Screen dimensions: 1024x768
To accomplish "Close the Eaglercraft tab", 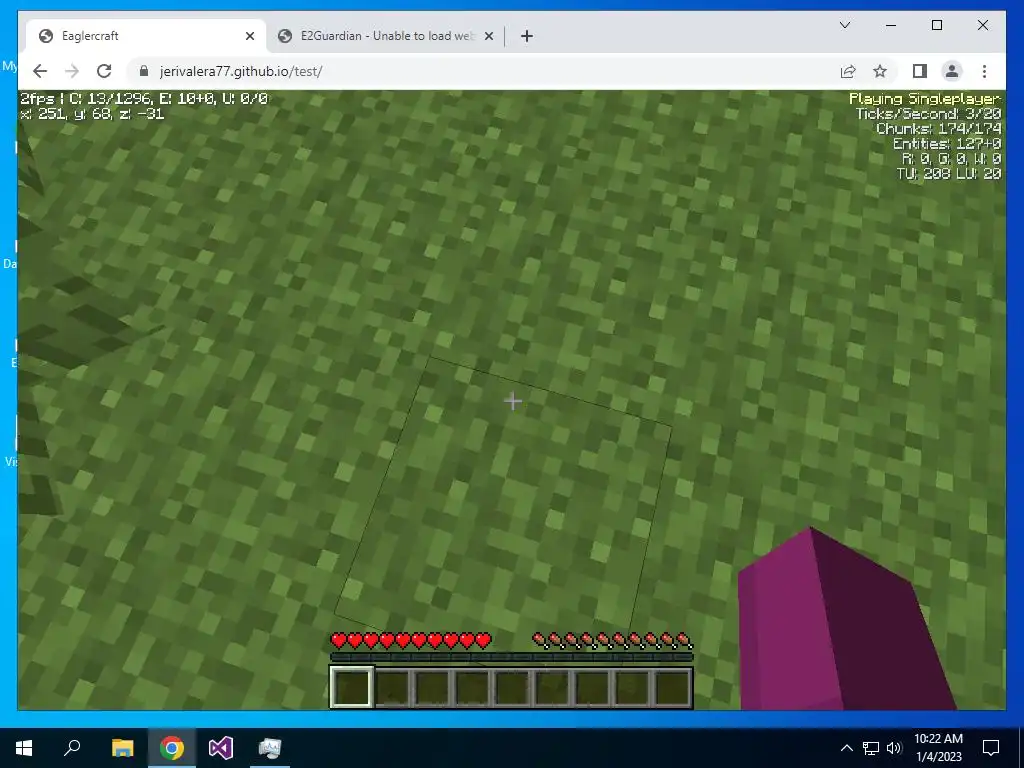I will tap(249, 36).
